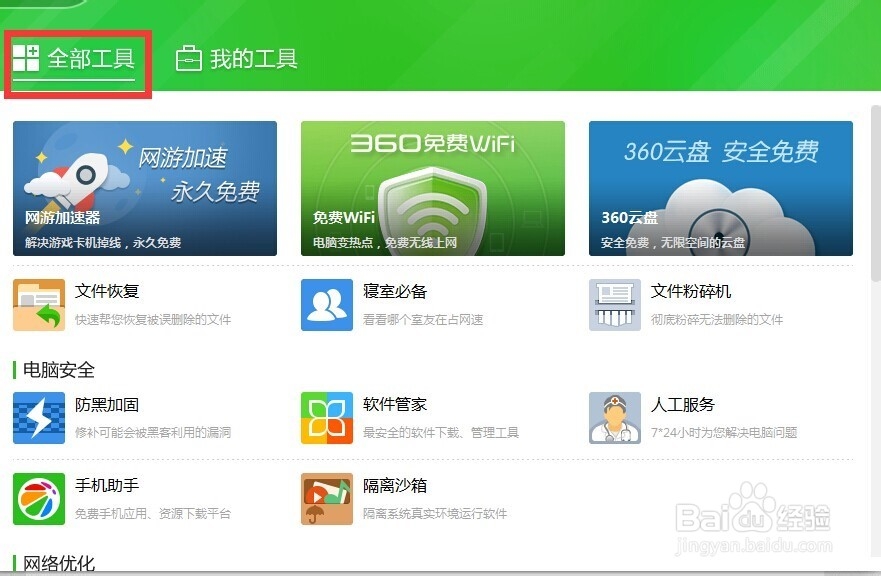Launch the 文件粉碎机 shredder icon
The image size is (881, 576).
pyautogui.click(x=614, y=304)
